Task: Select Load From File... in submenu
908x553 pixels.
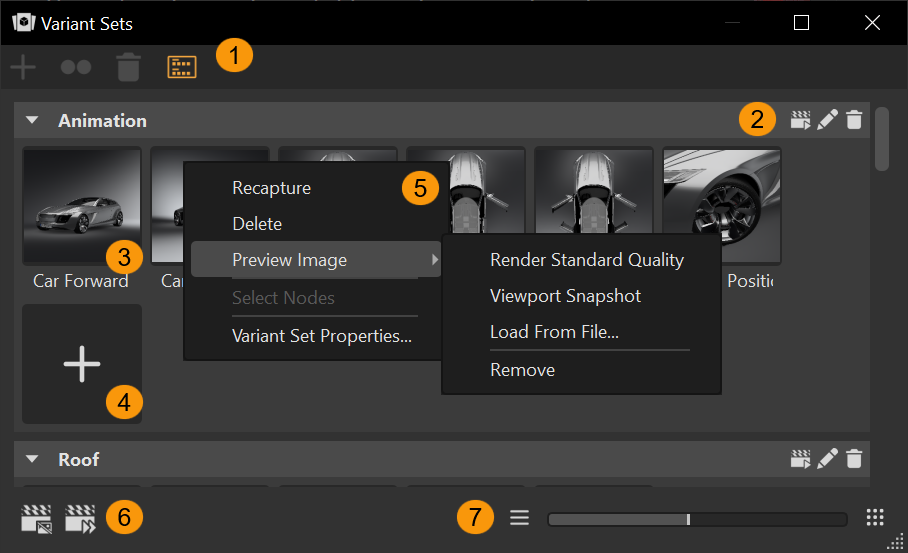Action: click(x=554, y=332)
